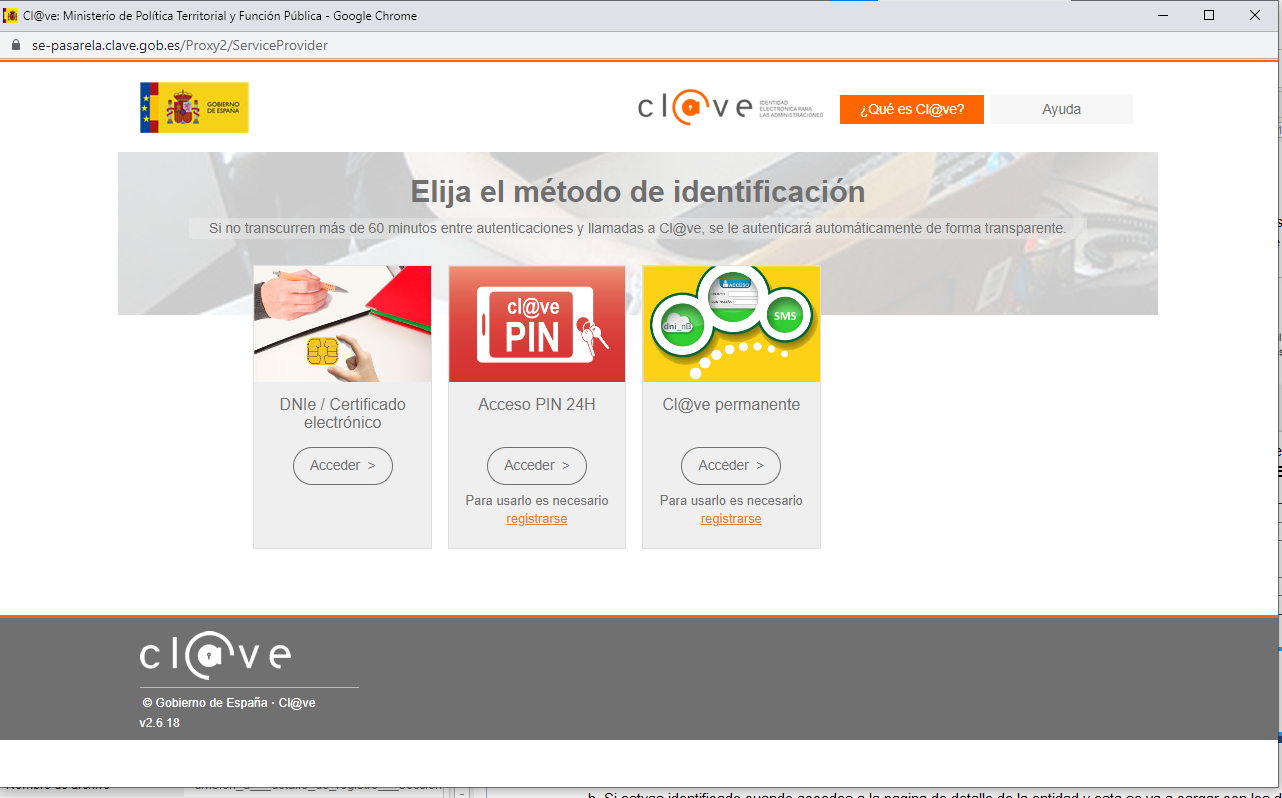View site security padlock information
Viewport: 1282px width, 798px height.
(x=15, y=45)
